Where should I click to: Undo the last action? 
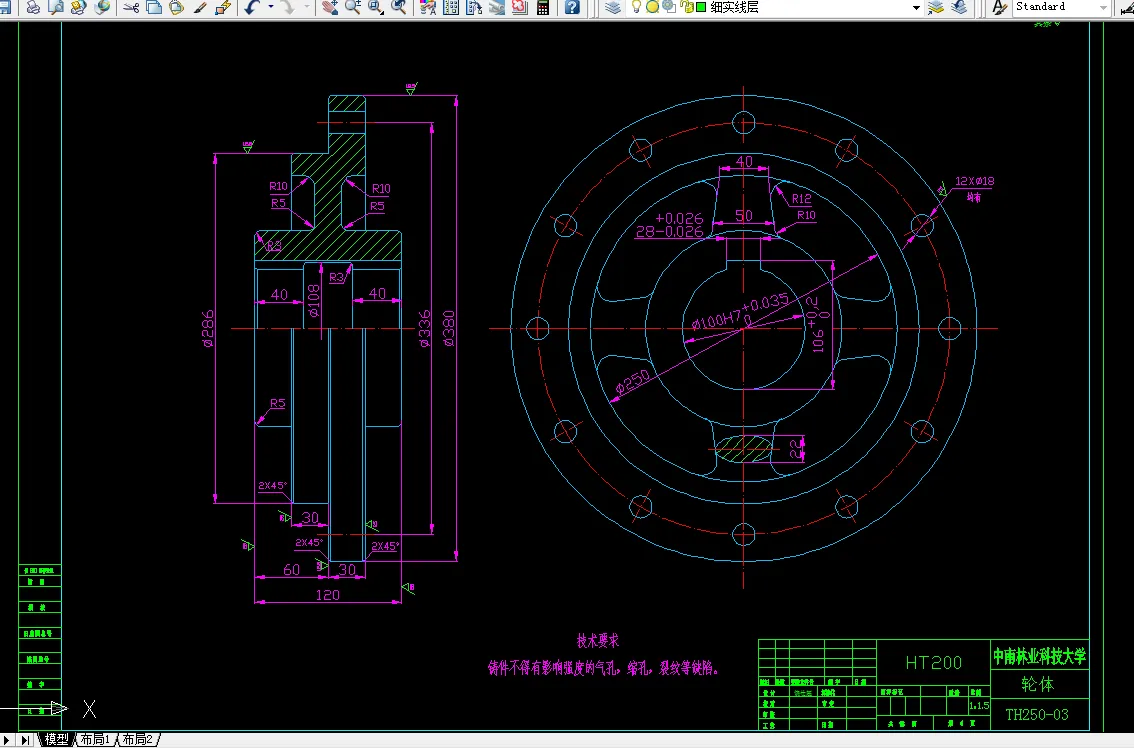click(x=252, y=7)
